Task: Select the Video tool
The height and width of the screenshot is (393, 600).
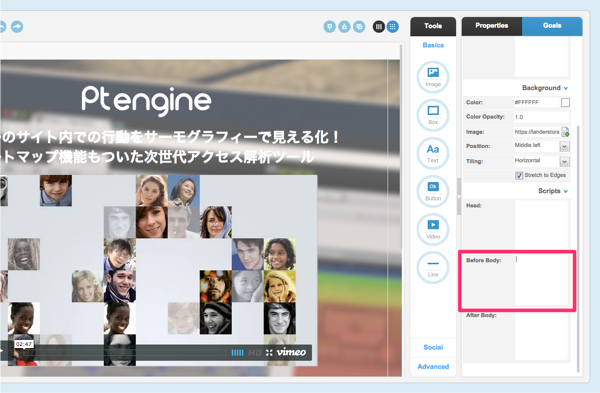Action: (433, 229)
